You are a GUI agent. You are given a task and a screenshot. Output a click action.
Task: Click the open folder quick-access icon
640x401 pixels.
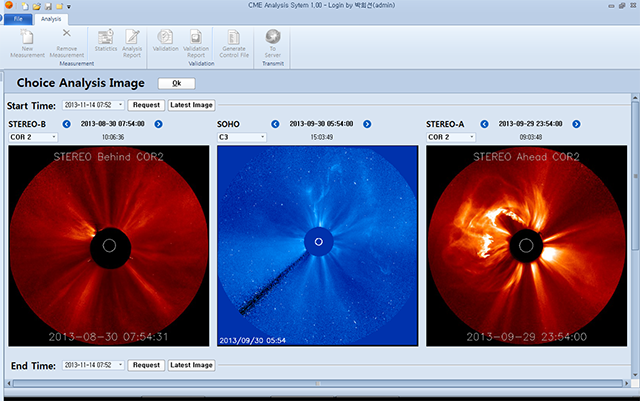click(x=37, y=6)
